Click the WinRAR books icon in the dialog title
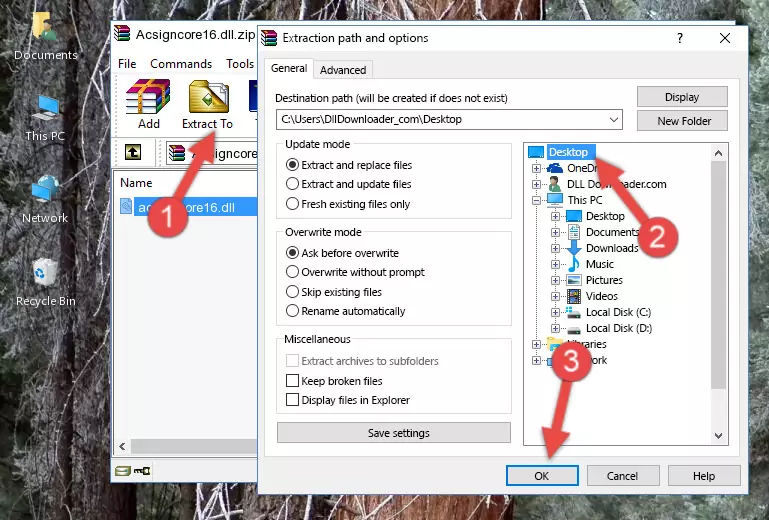Screen dimensions: 769x520 269,38
